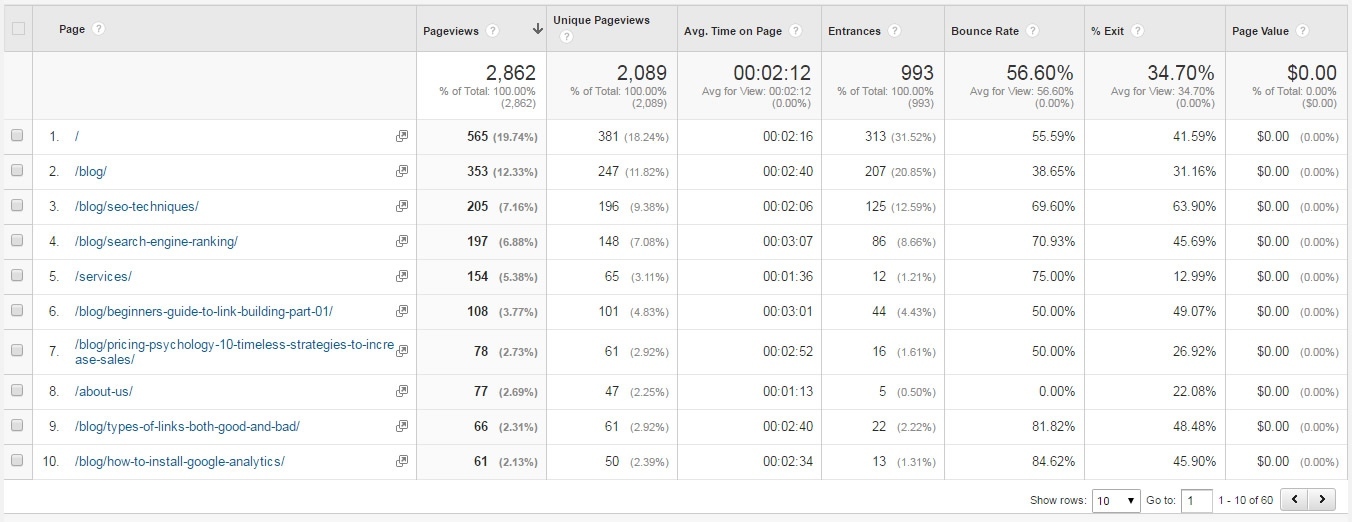This screenshot has width=1352, height=522.
Task: Open external link icon beside /about-us/
Action: pyautogui.click(x=402, y=392)
